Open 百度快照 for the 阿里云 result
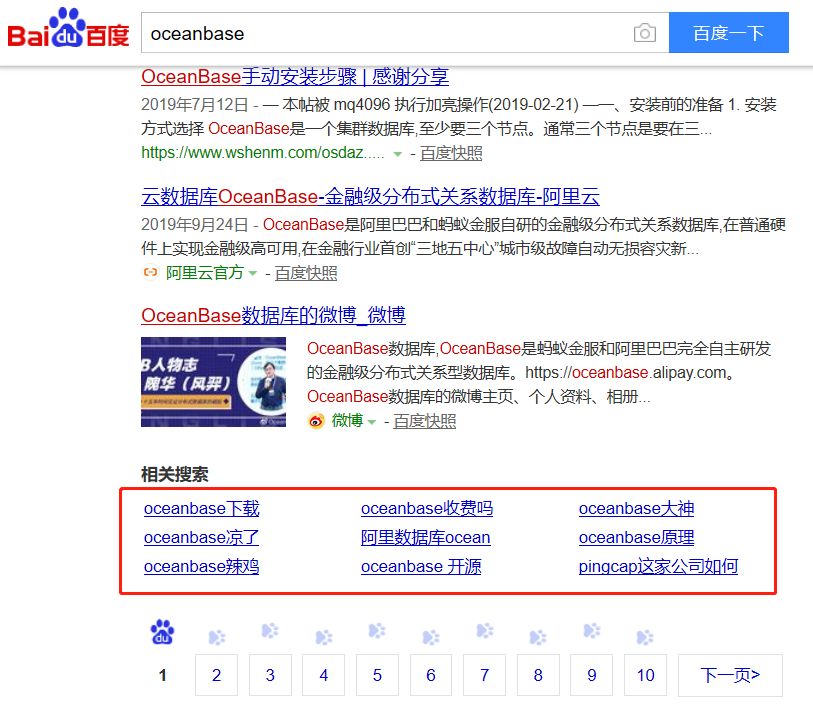The image size is (813, 711). pyautogui.click(x=306, y=273)
